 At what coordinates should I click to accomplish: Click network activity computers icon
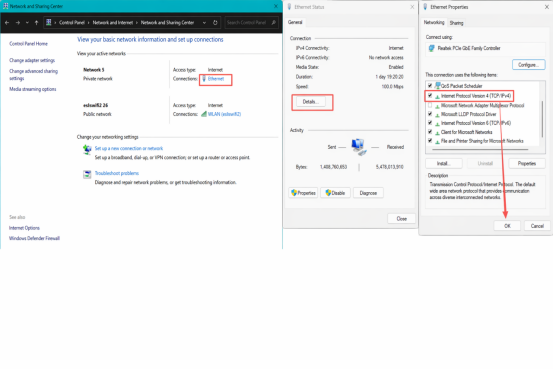(359, 147)
